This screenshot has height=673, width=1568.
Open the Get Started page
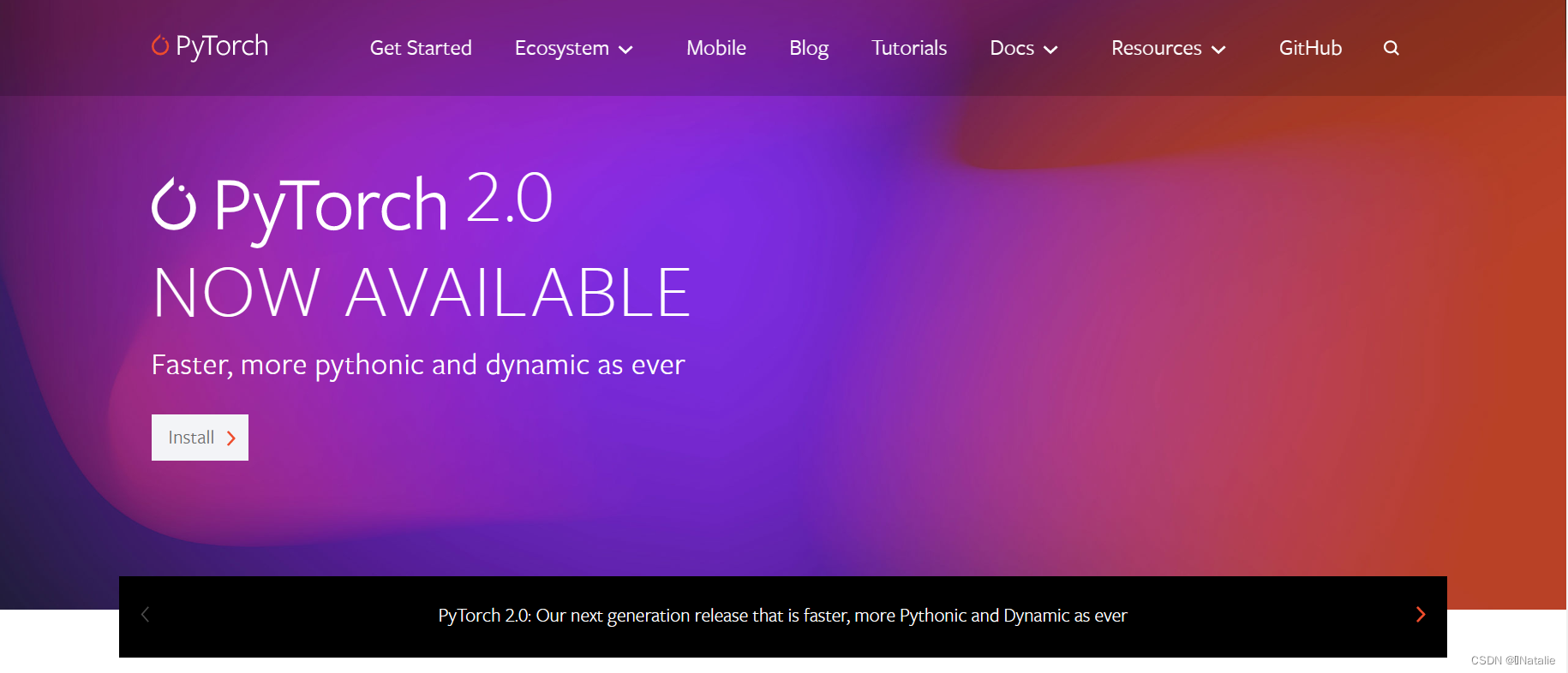421,48
